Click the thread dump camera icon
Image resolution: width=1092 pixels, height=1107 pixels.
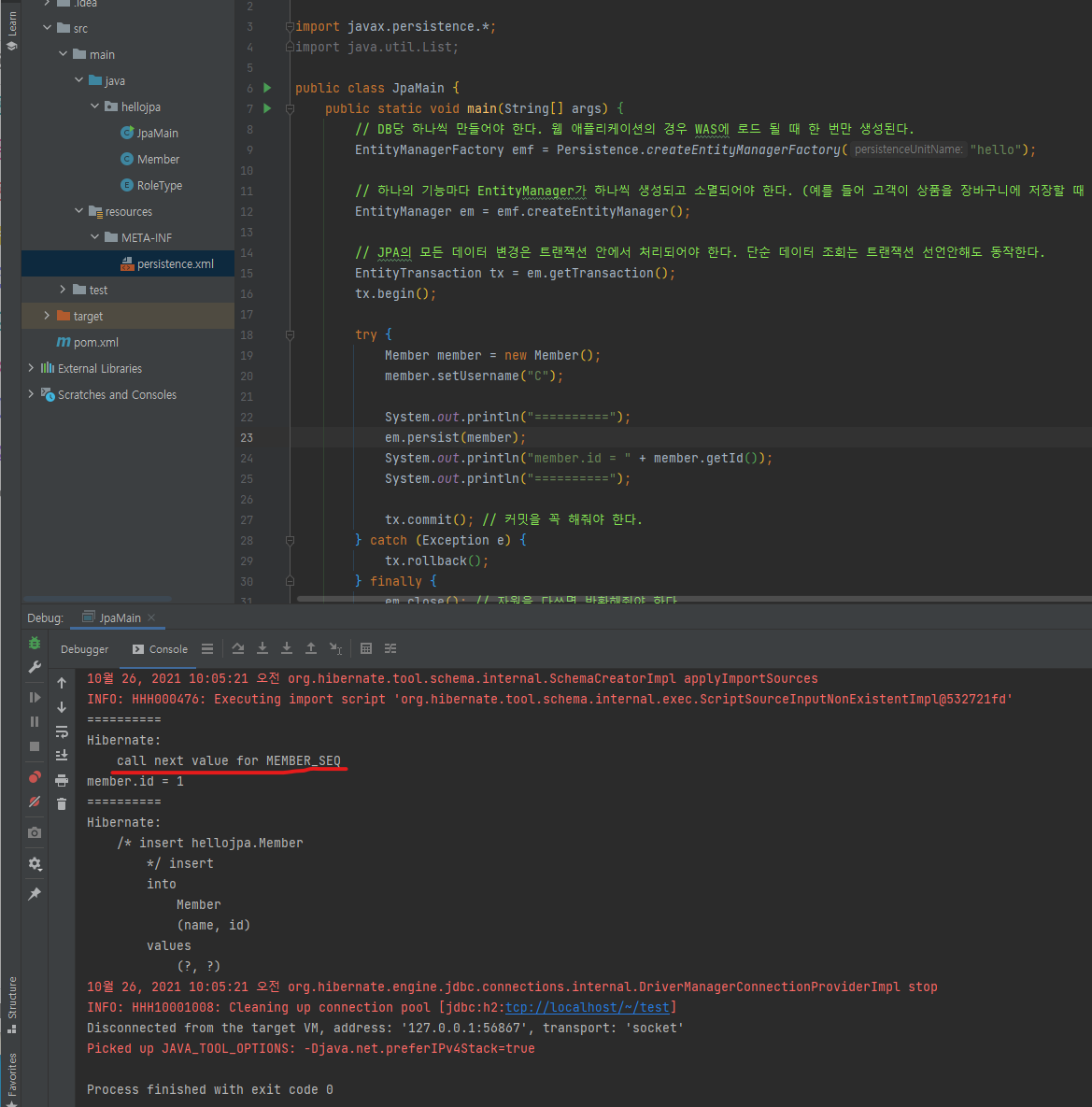click(35, 833)
